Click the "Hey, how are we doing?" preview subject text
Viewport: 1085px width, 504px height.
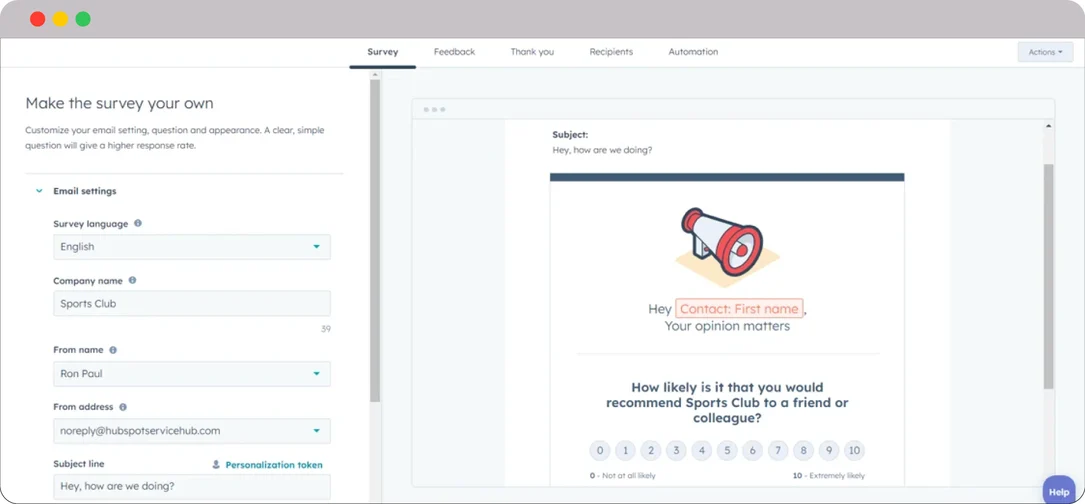[602, 150]
